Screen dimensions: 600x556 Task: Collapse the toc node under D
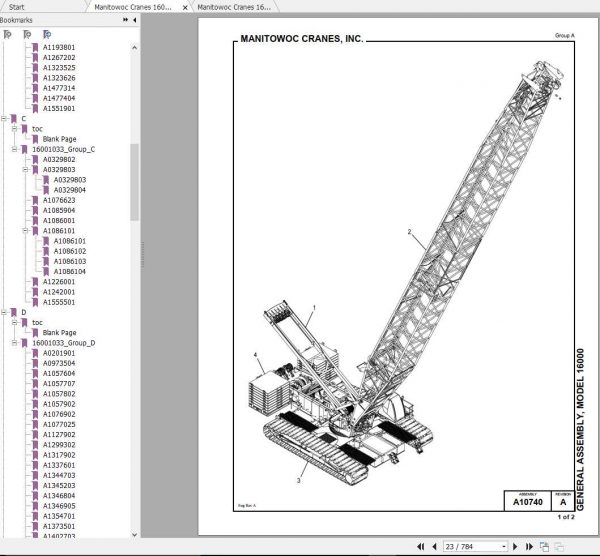[x=15, y=323]
